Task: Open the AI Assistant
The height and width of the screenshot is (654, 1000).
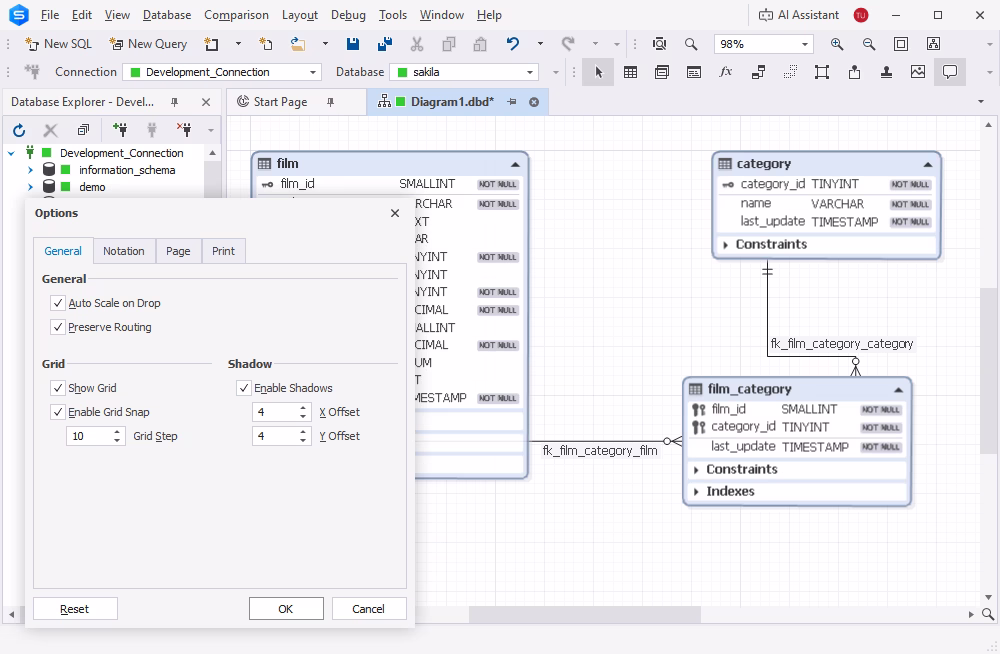Action: (x=798, y=15)
